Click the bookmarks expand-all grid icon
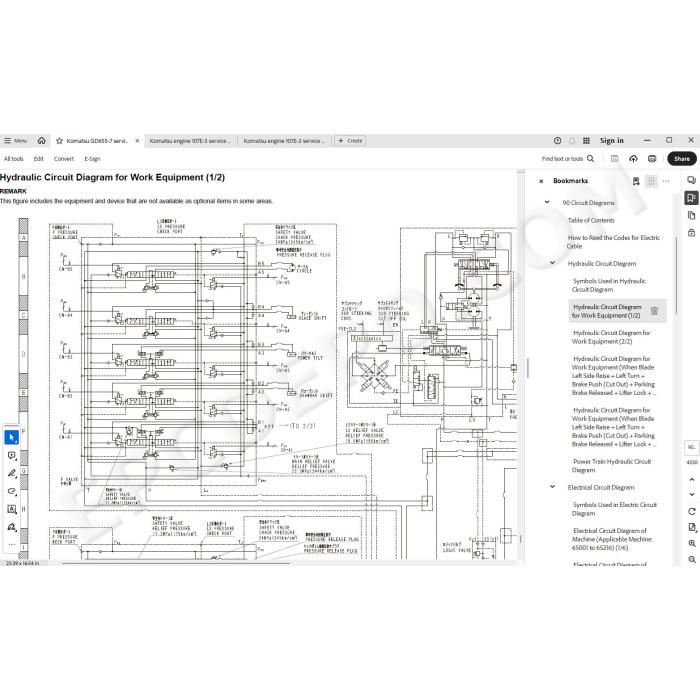Image resolution: width=700 pixels, height=700 pixels. [x=651, y=181]
